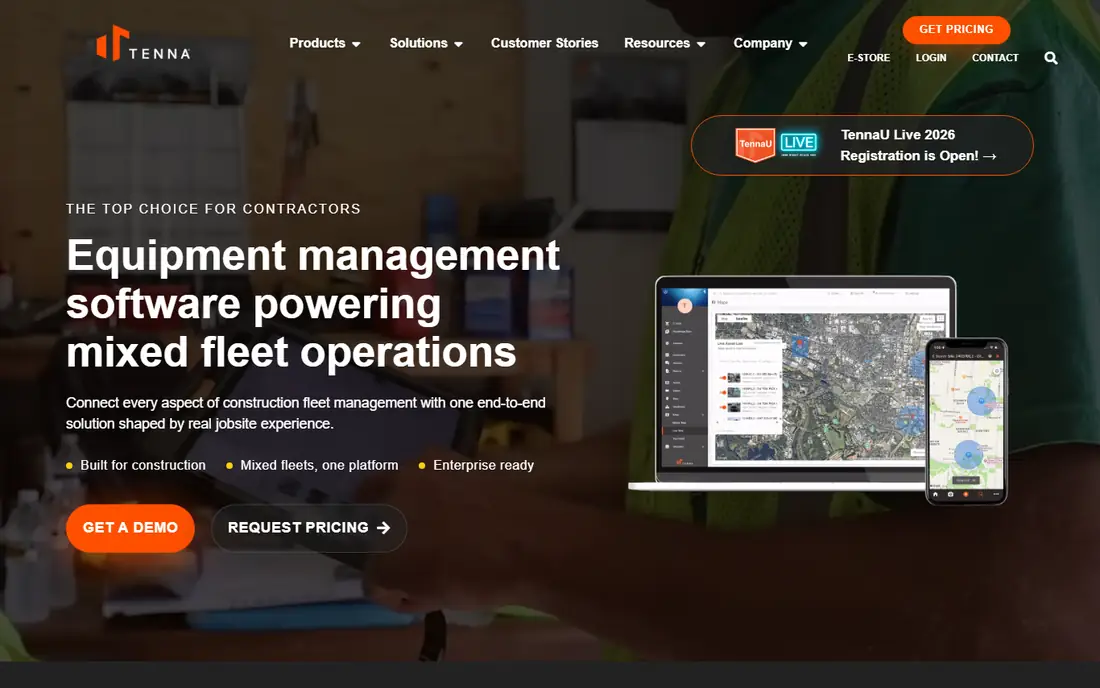Click the TennaU shield badge icon
Viewport: 1100px width, 688px height.
click(755, 144)
